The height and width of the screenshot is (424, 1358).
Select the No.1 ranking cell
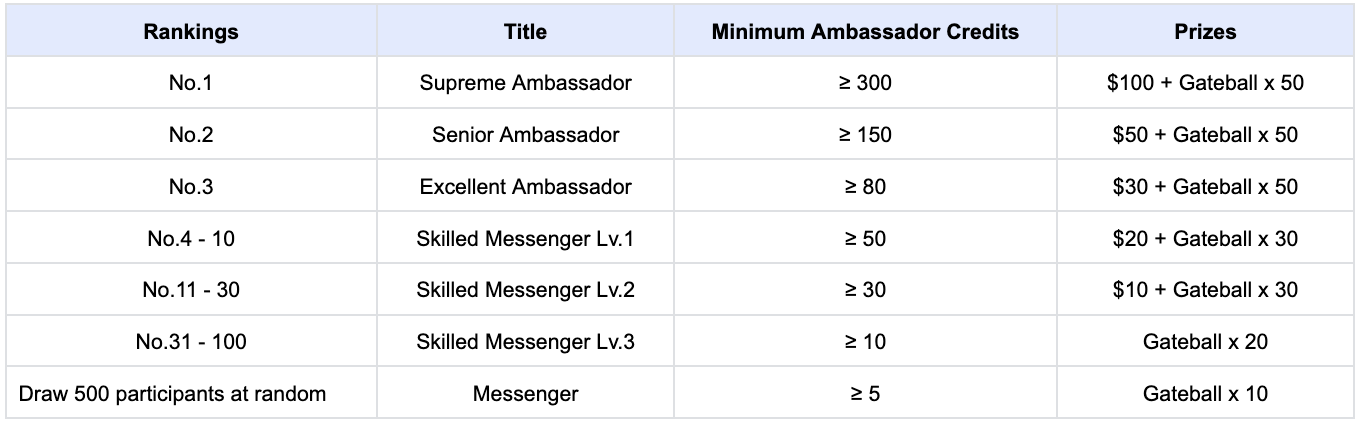click(x=191, y=83)
